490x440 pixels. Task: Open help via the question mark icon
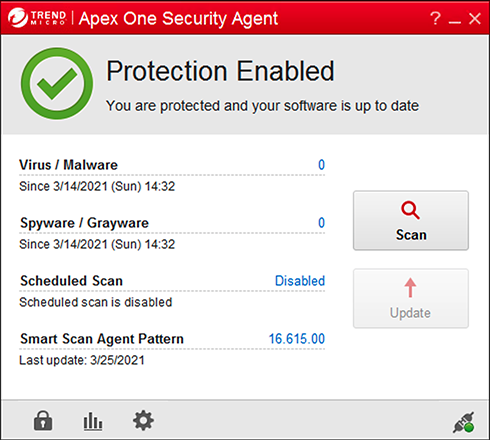point(435,18)
